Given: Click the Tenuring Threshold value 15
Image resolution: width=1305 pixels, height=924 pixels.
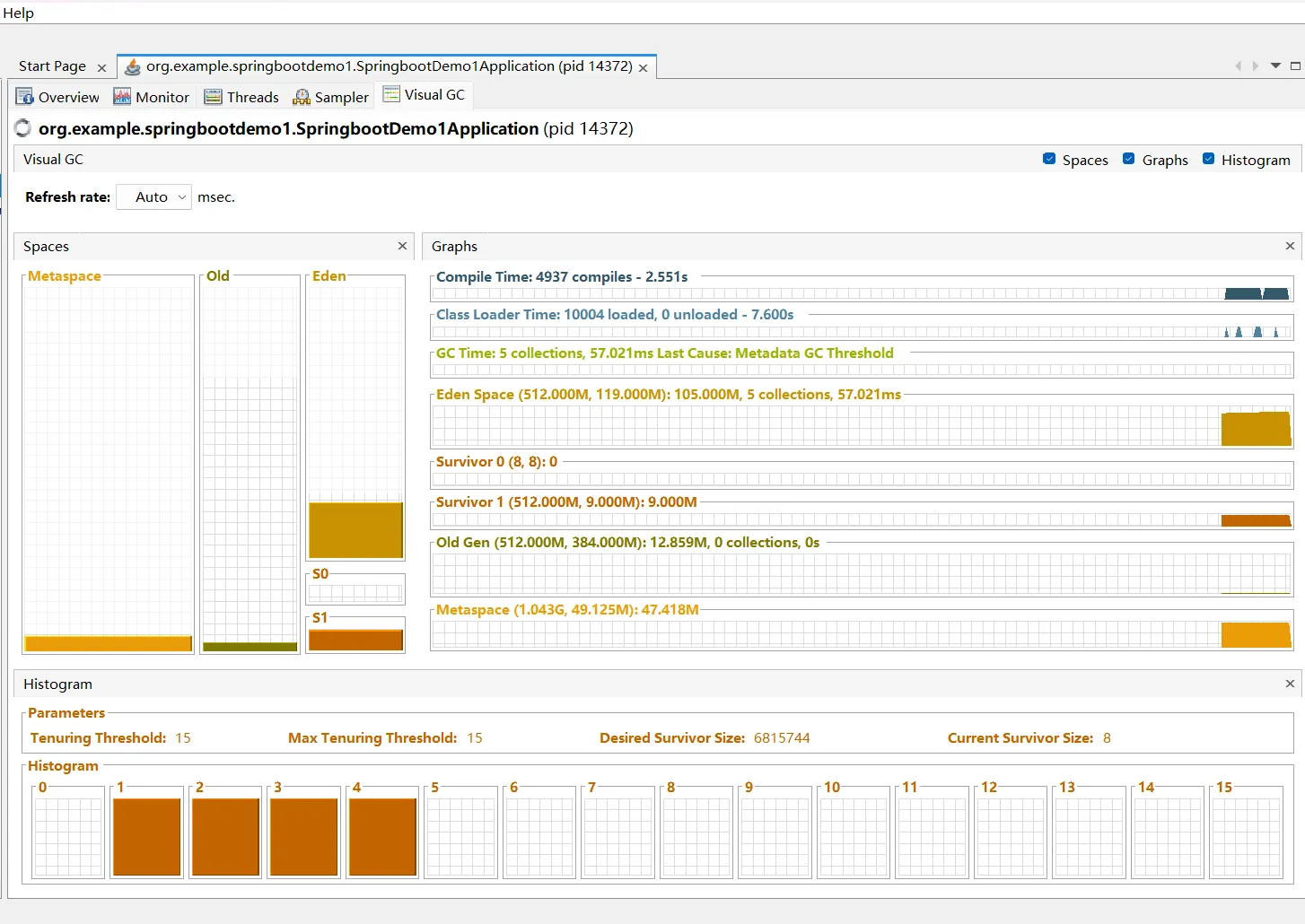Looking at the screenshot, I should [183, 738].
